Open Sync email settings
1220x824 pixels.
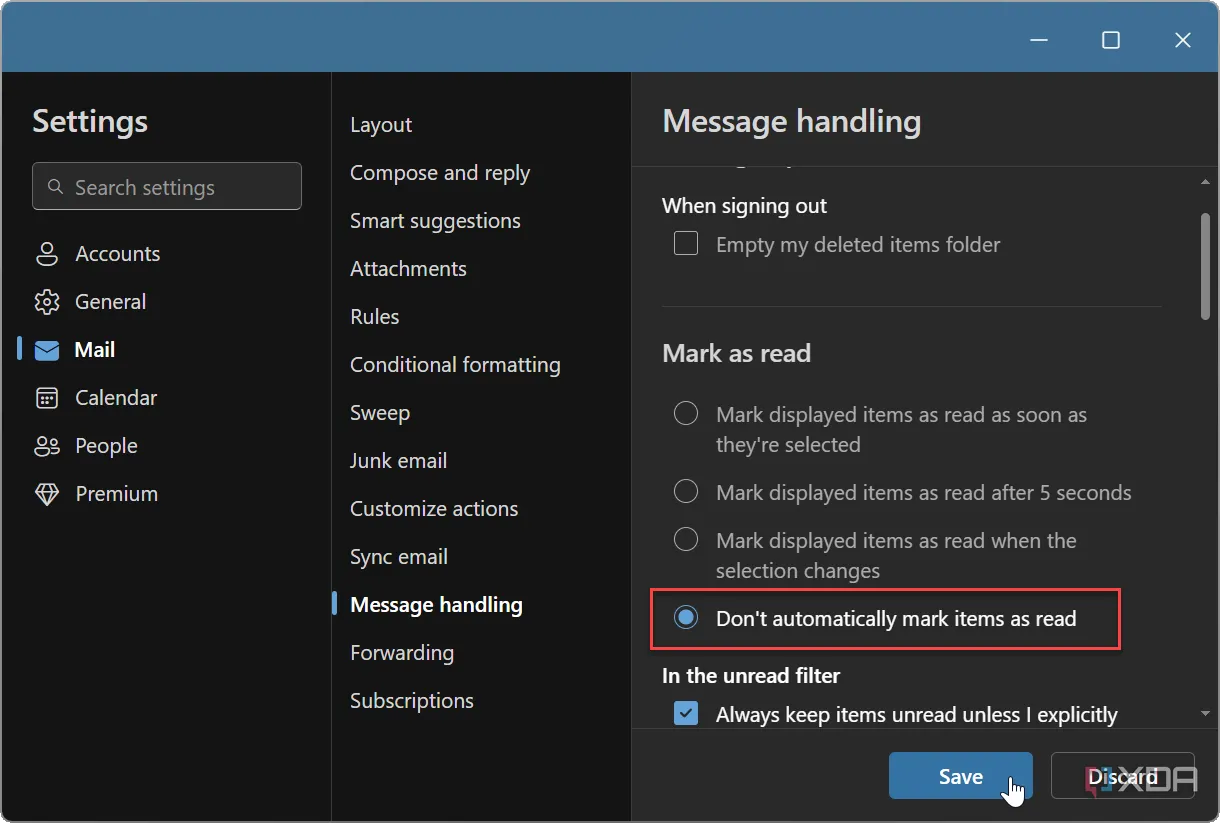tap(399, 557)
